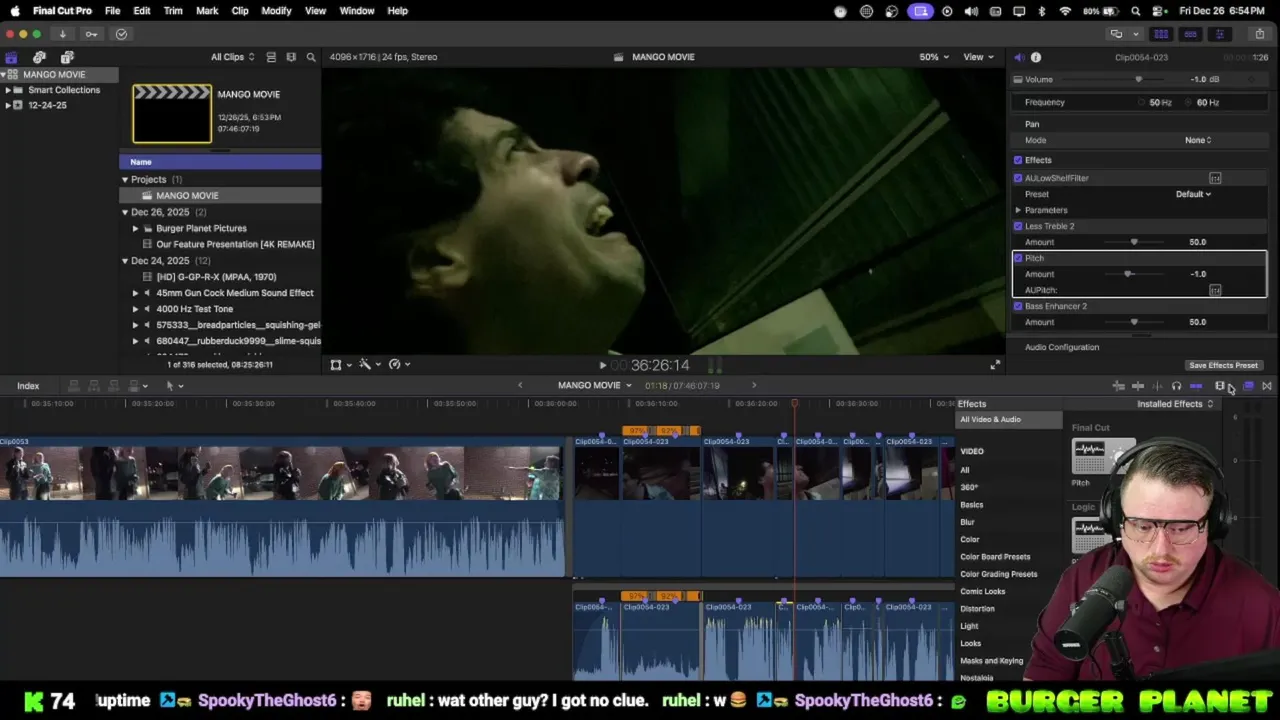Screen dimensions: 1280x720
Task: Disable the Bass Enhancer 2 checkbox
Action: (1018, 306)
